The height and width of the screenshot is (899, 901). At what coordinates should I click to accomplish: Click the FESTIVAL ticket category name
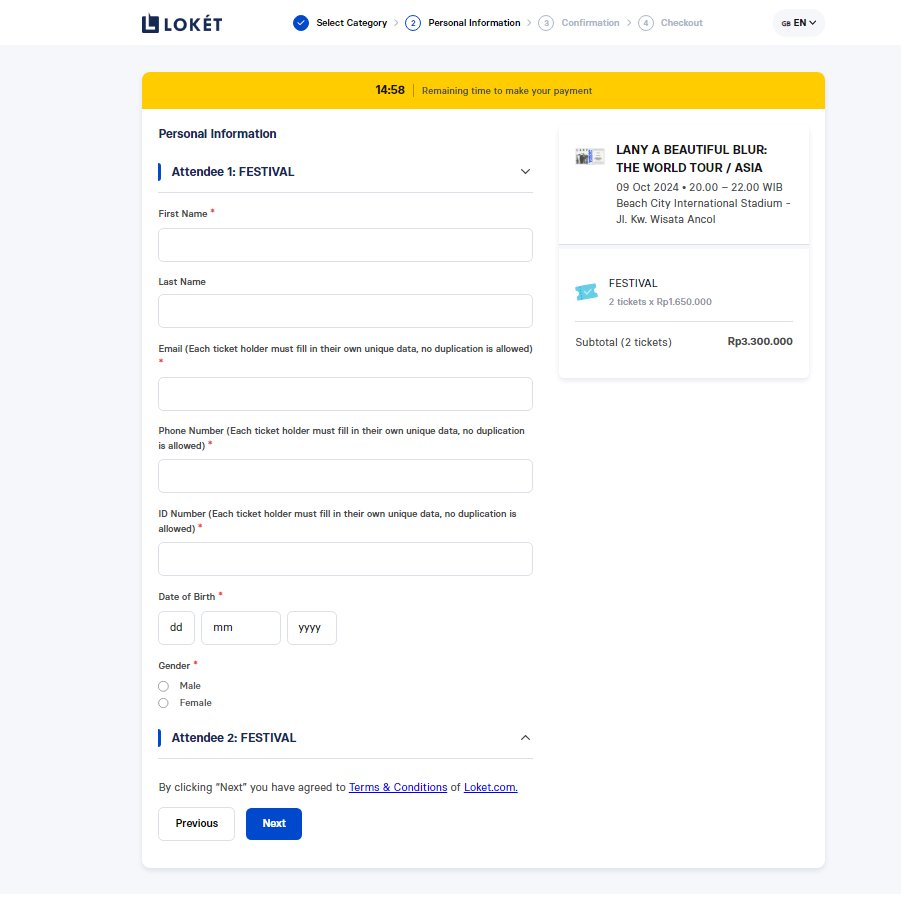pos(633,283)
